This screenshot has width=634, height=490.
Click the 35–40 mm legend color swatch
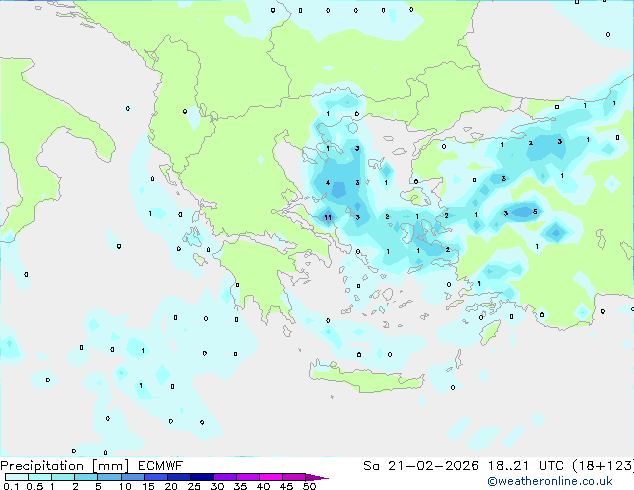click(248, 477)
